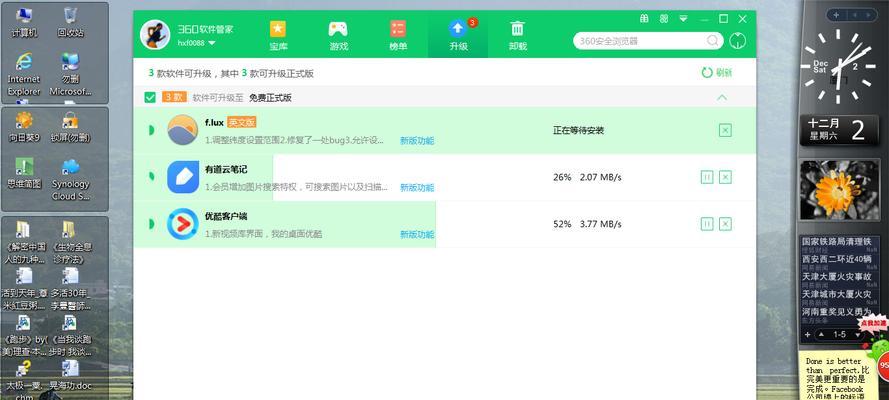Viewport: 889px width, 400px height.
Task: Open 向日葵9 desktop icon
Action: [x=24, y=126]
